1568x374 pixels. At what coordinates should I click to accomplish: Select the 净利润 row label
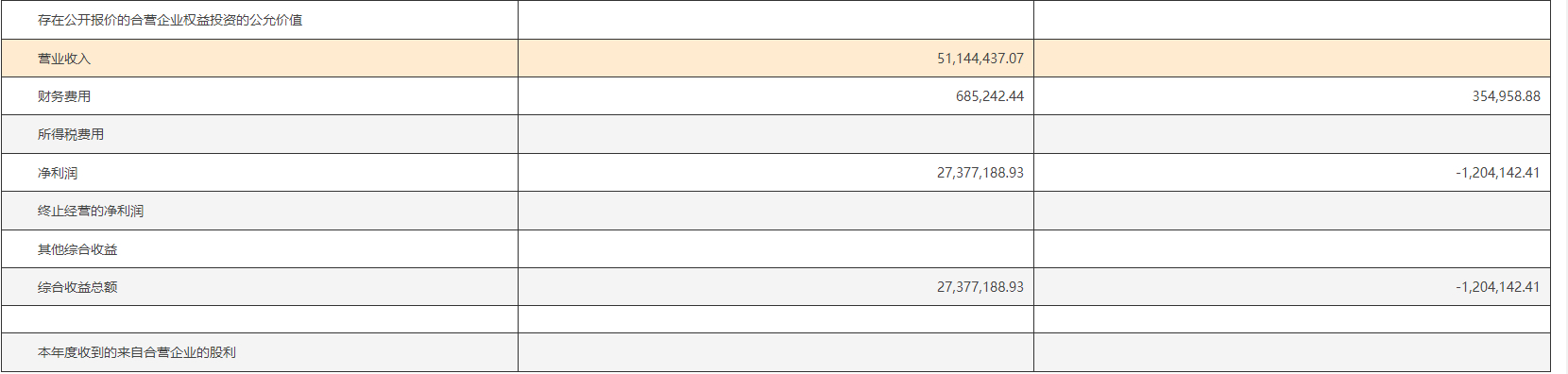tap(58, 173)
